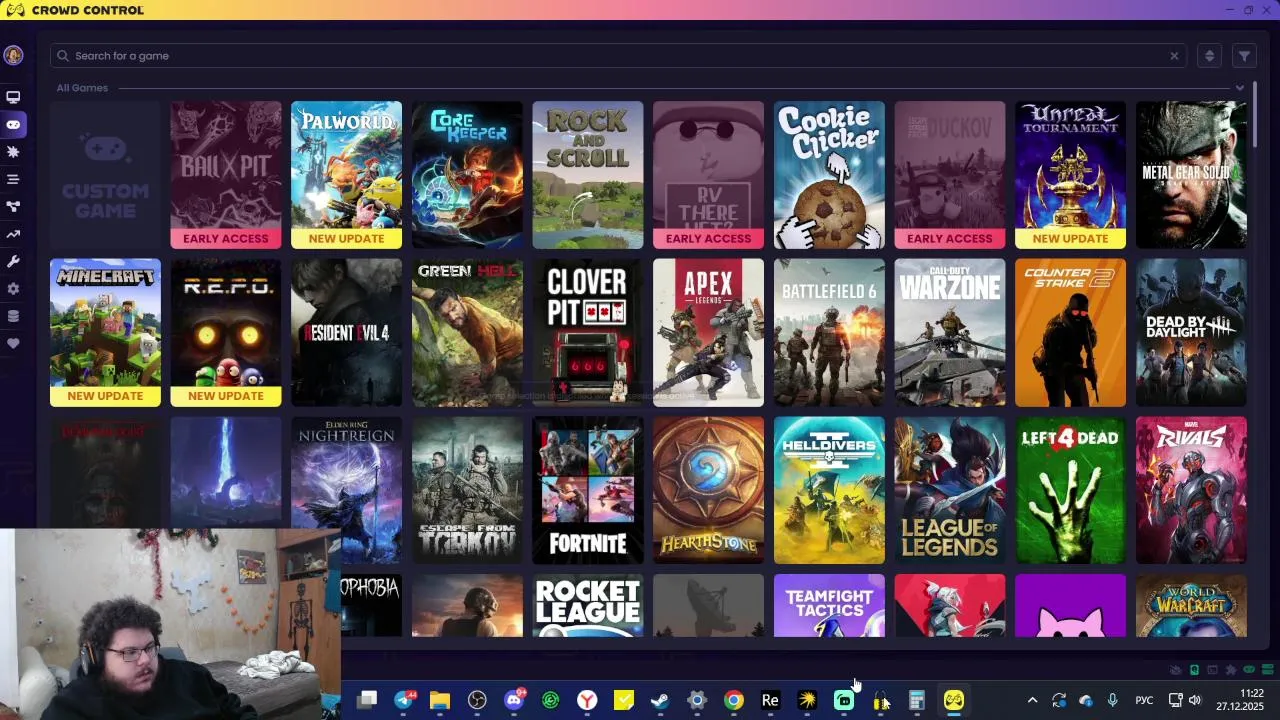Open the Left 4 Dead tile
1280x720 pixels.
(1070, 490)
